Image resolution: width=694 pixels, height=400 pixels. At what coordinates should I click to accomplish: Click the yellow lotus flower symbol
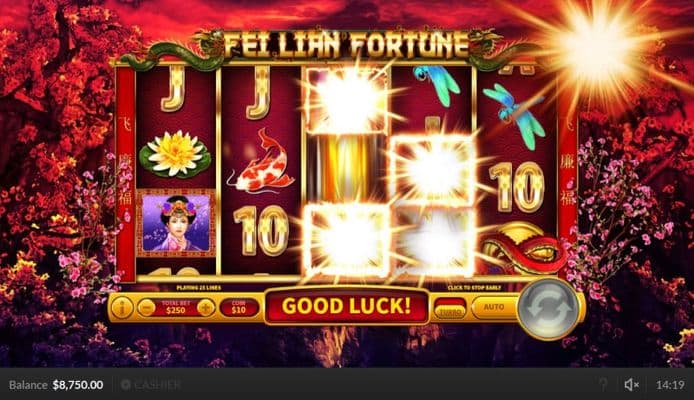[x=175, y=153]
